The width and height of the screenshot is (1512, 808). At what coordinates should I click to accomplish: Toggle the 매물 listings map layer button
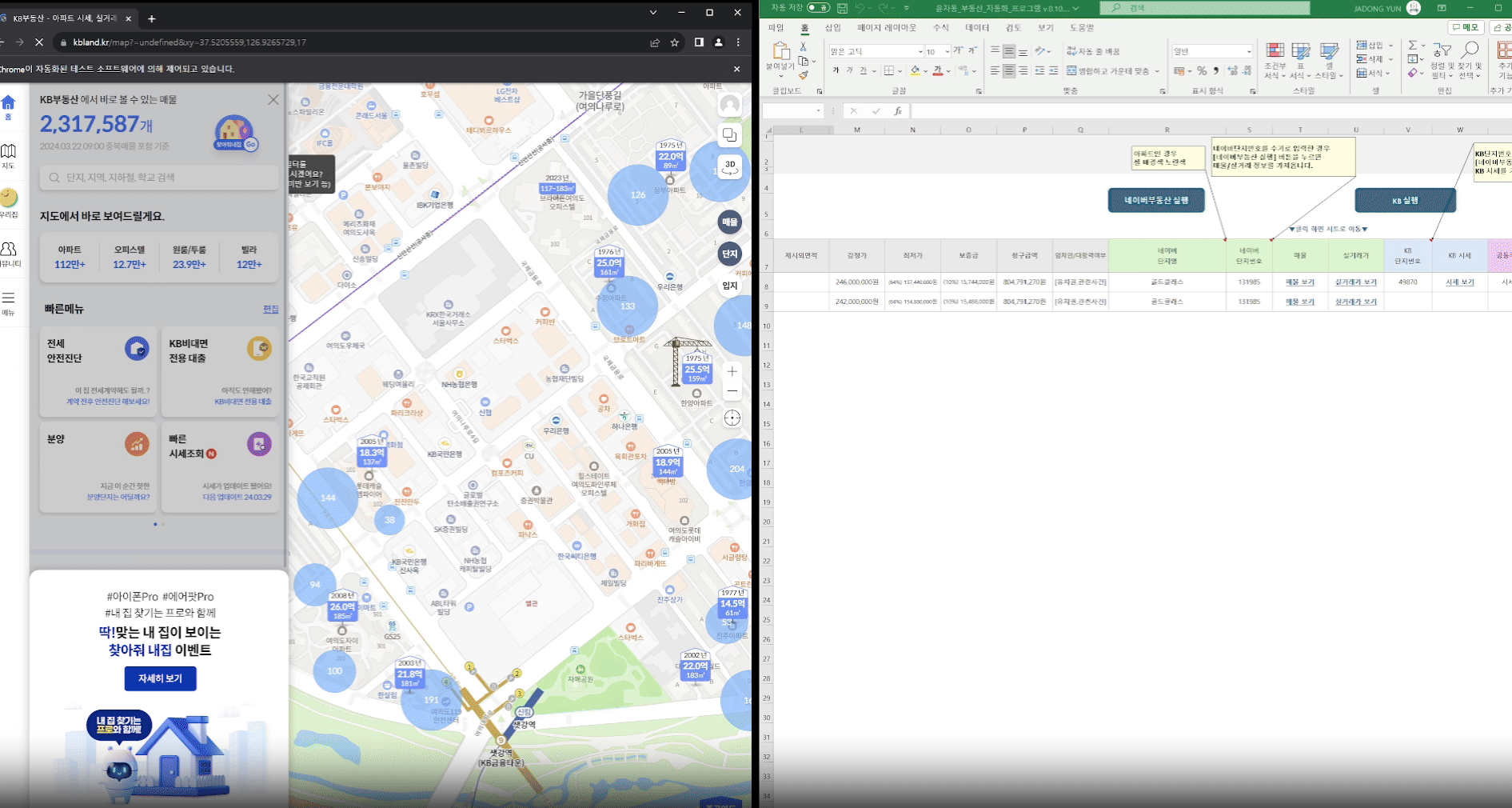pos(729,222)
